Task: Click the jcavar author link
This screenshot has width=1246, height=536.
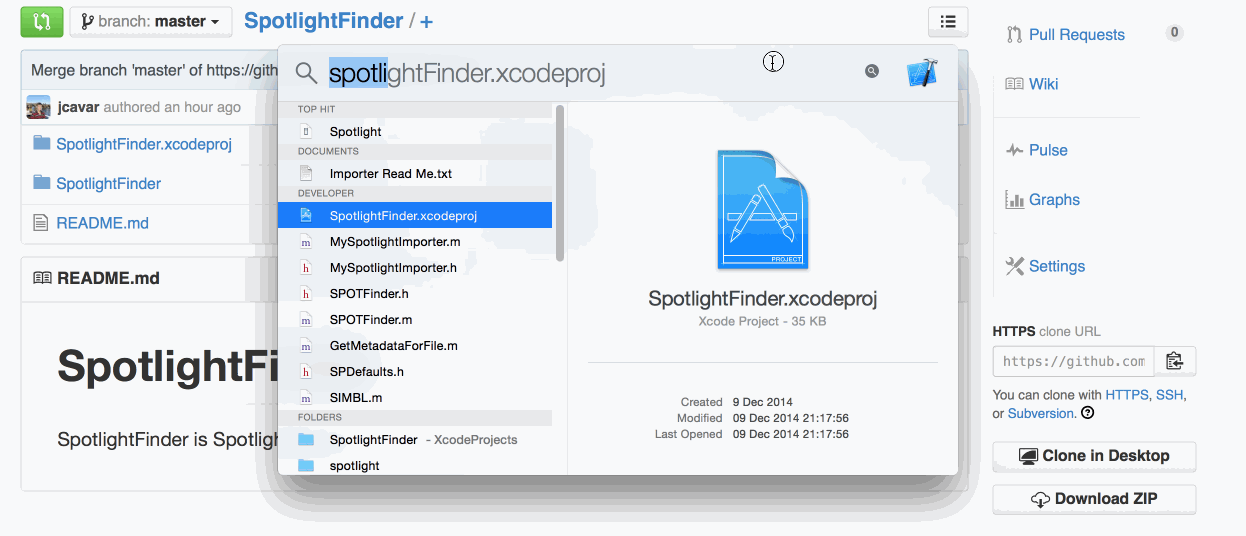Action: point(78,107)
